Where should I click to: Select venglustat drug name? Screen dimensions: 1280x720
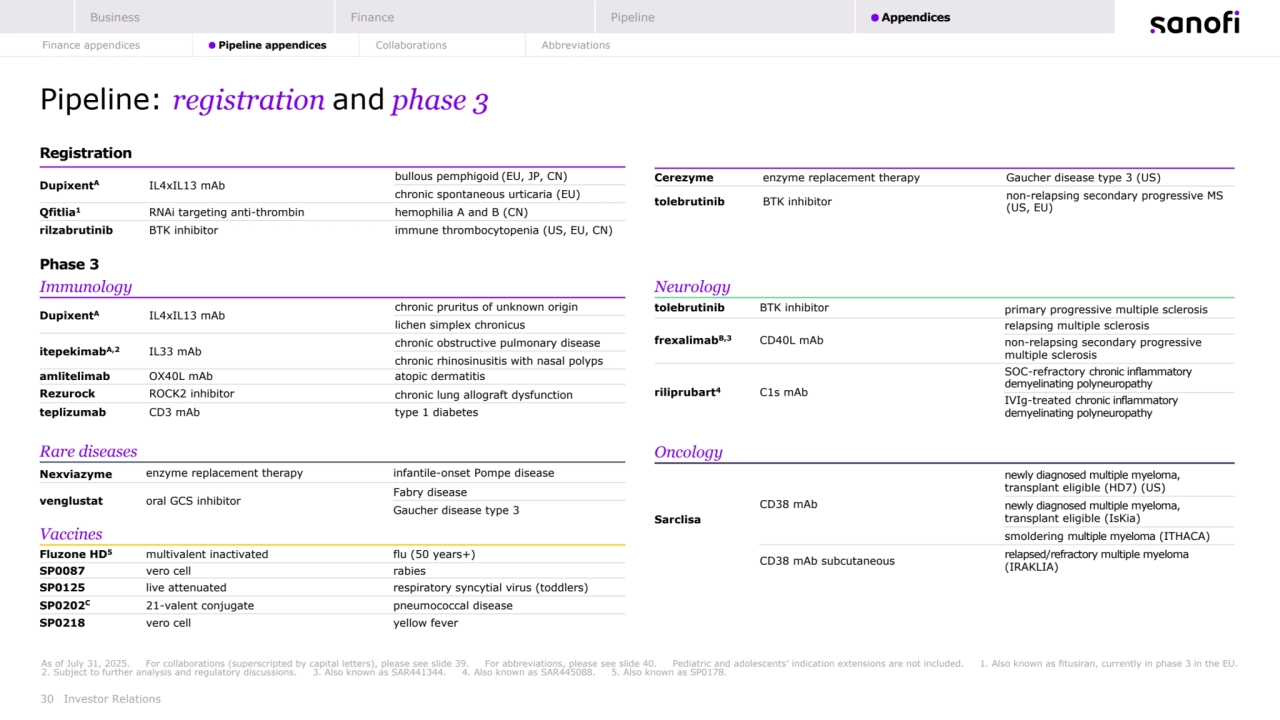[71, 501]
